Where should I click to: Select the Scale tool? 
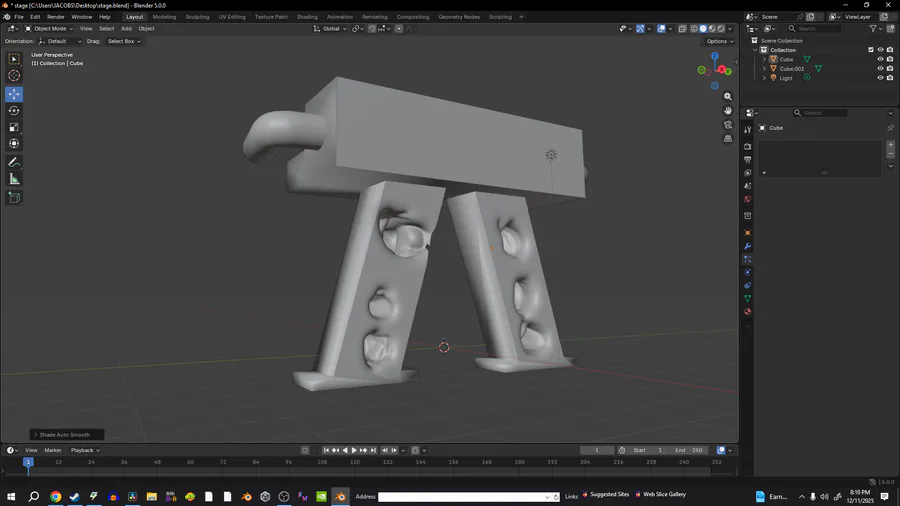[14, 127]
